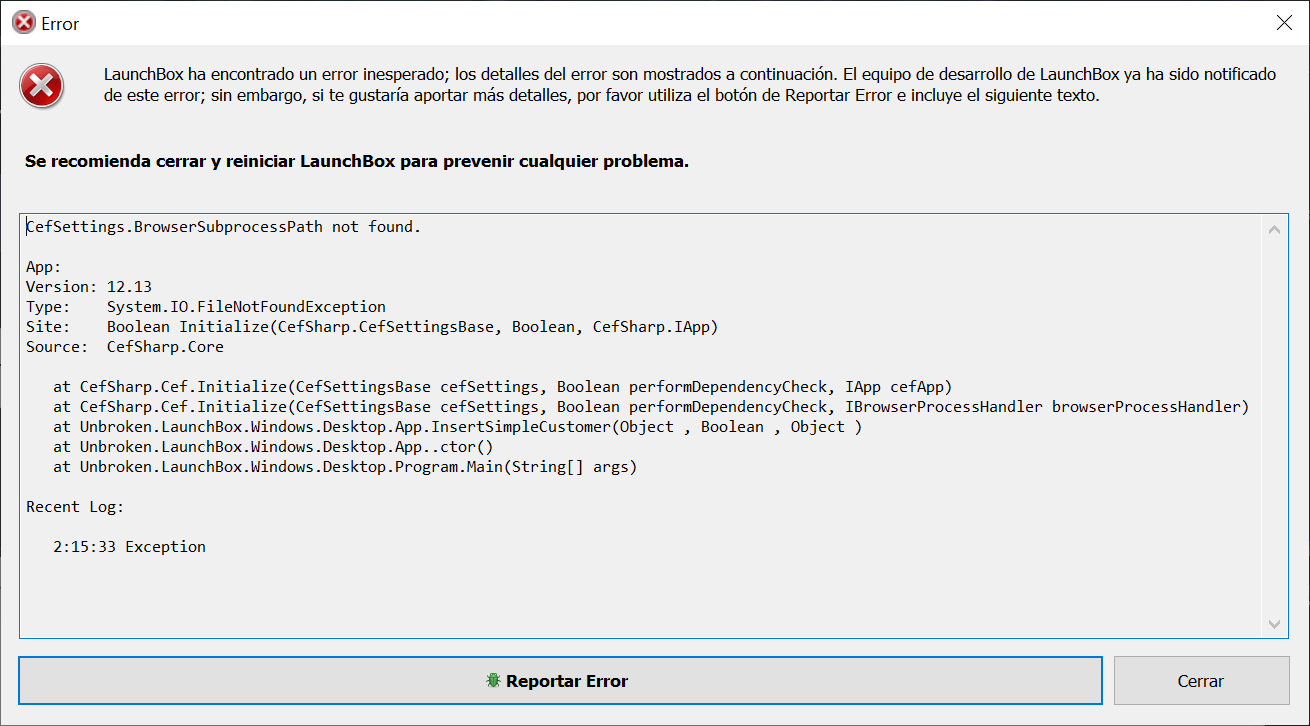Close the Error dialog window
Screen dimensions: 1310x726
pos(1284,23)
